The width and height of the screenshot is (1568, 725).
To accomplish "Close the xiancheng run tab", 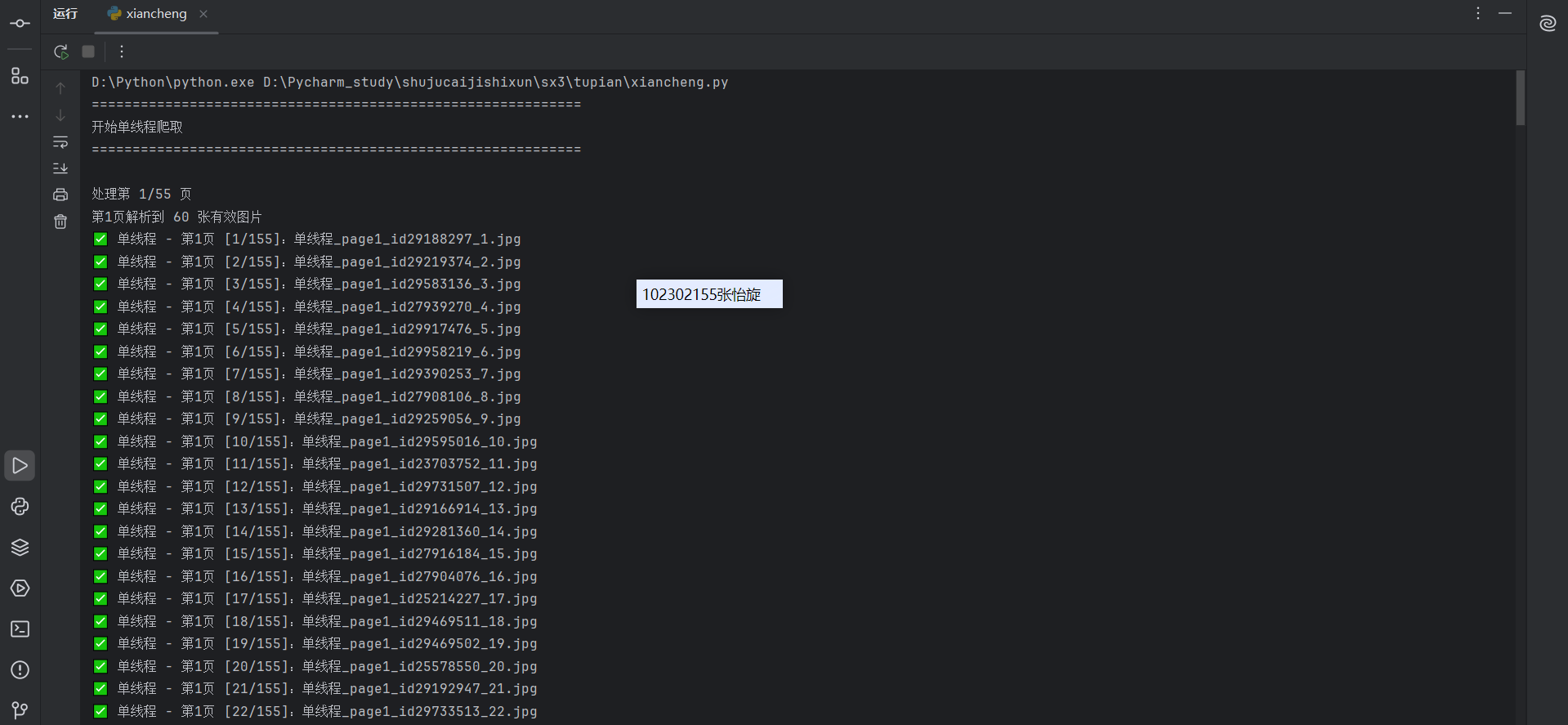I will (203, 14).
